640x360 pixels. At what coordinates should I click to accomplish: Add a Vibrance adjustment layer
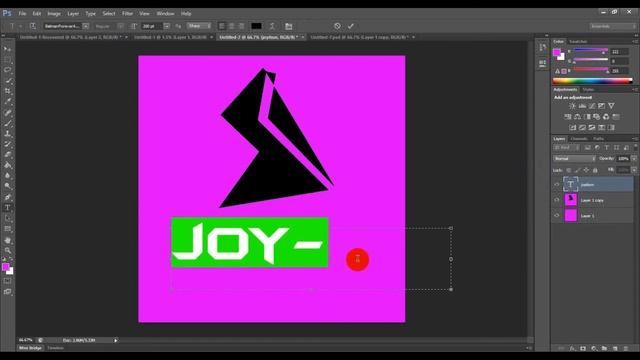click(x=611, y=106)
